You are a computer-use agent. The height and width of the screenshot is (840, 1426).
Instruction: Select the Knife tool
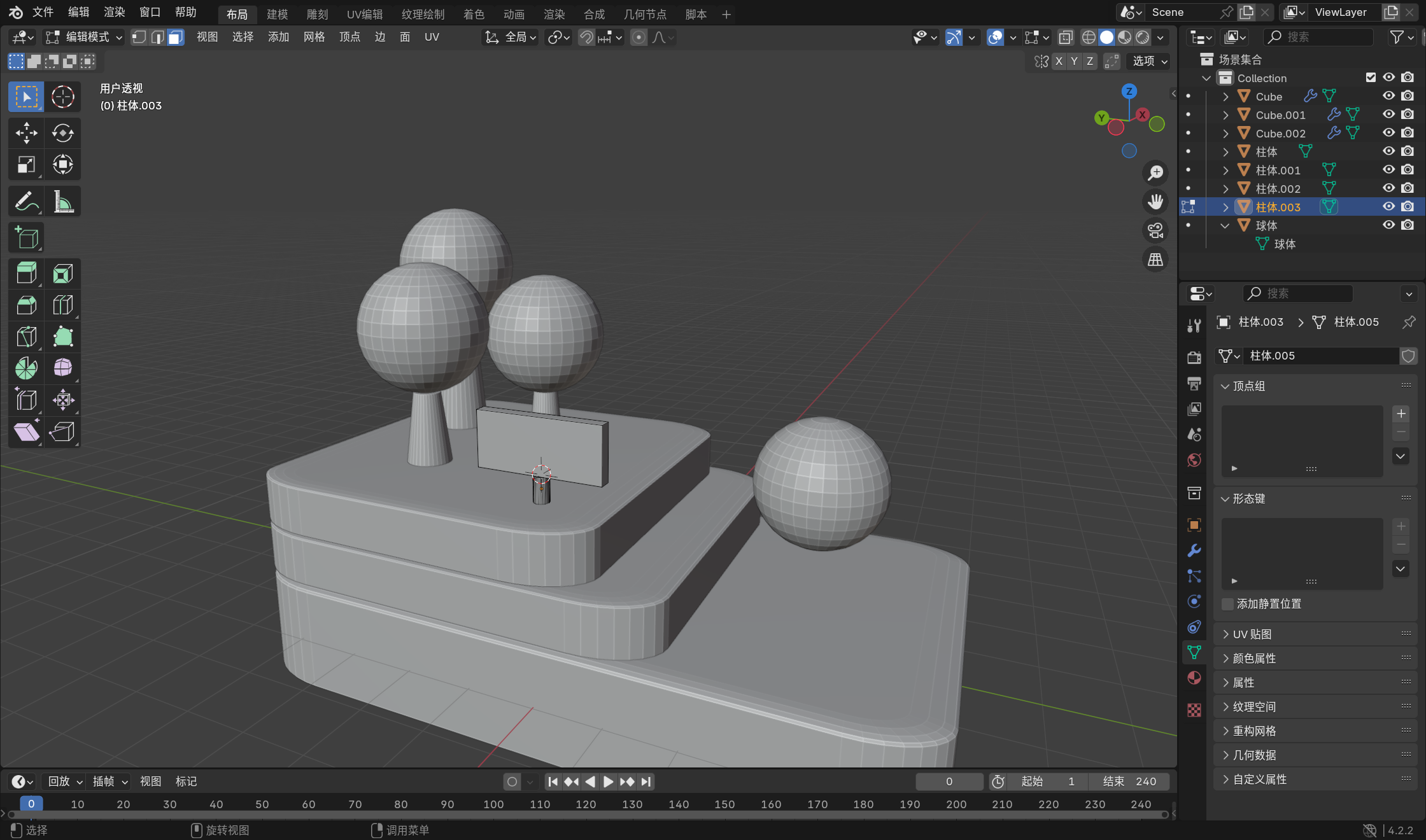tap(26, 337)
